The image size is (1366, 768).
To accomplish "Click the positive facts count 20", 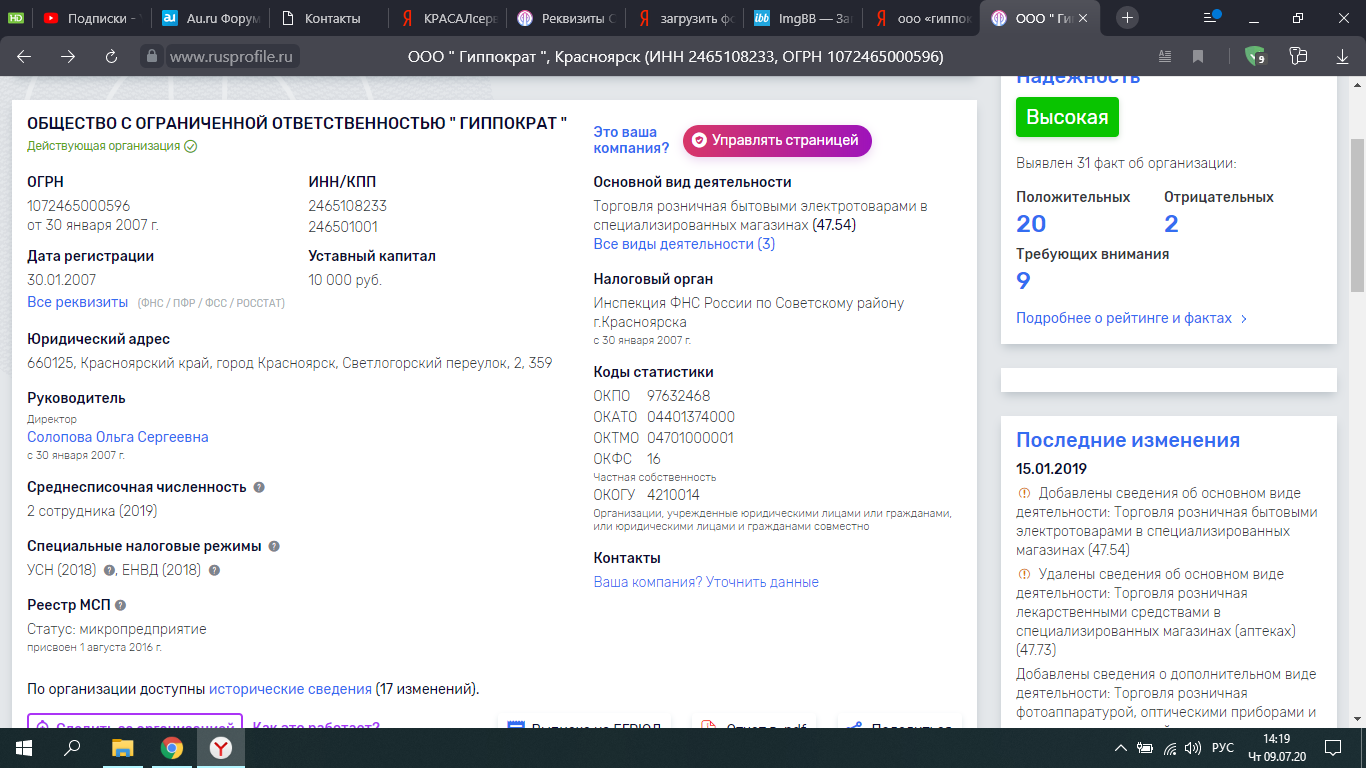I will click(x=1031, y=223).
